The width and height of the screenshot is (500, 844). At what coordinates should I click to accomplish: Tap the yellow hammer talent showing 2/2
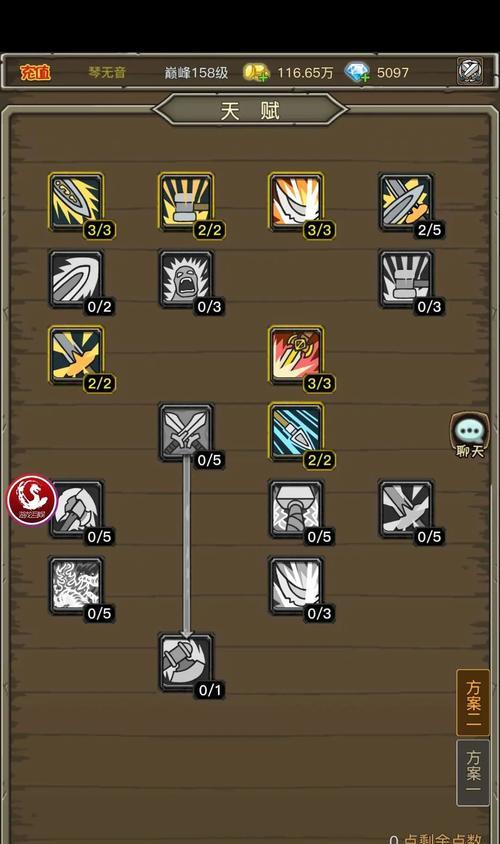pyautogui.click(x=186, y=202)
